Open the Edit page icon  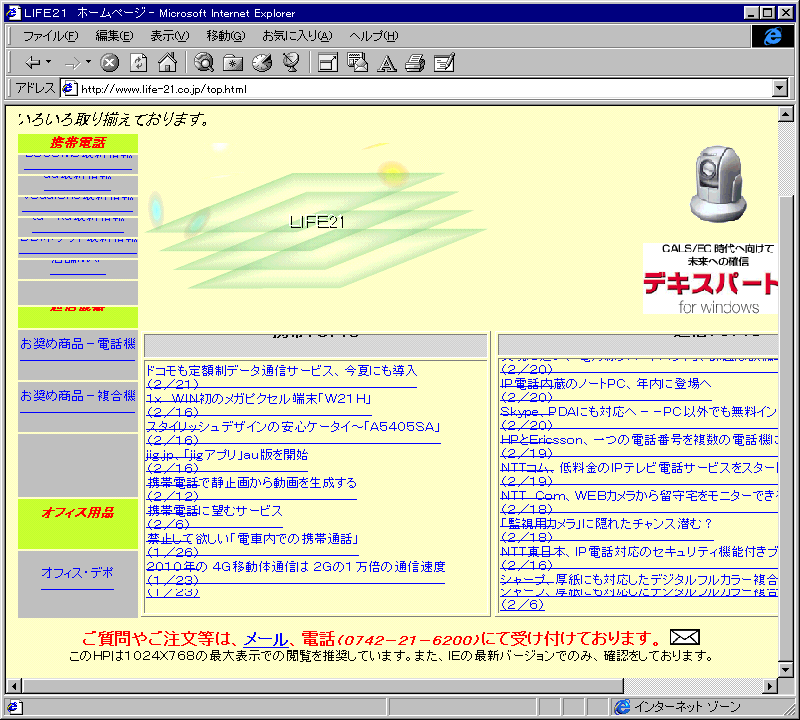click(x=444, y=63)
